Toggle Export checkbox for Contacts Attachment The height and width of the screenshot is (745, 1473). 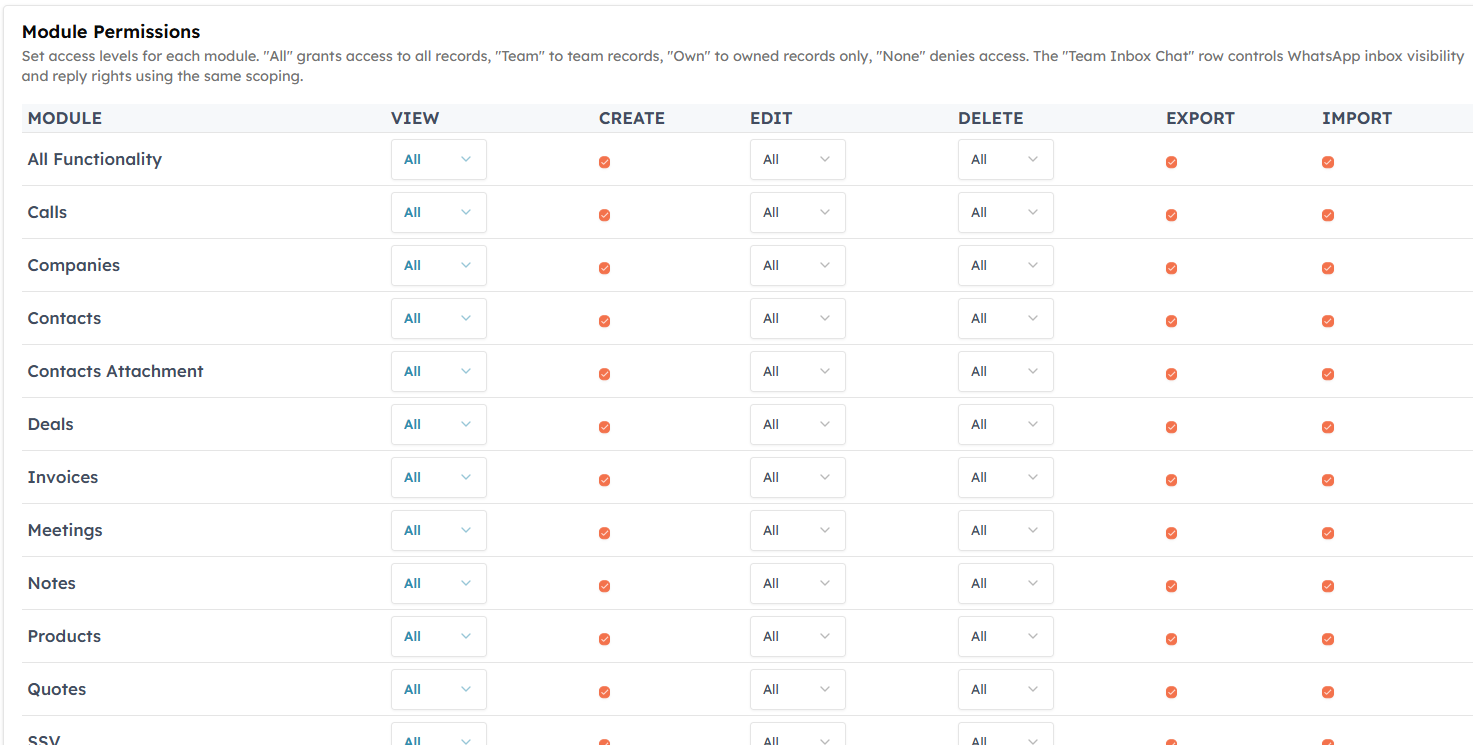(x=1171, y=374)
